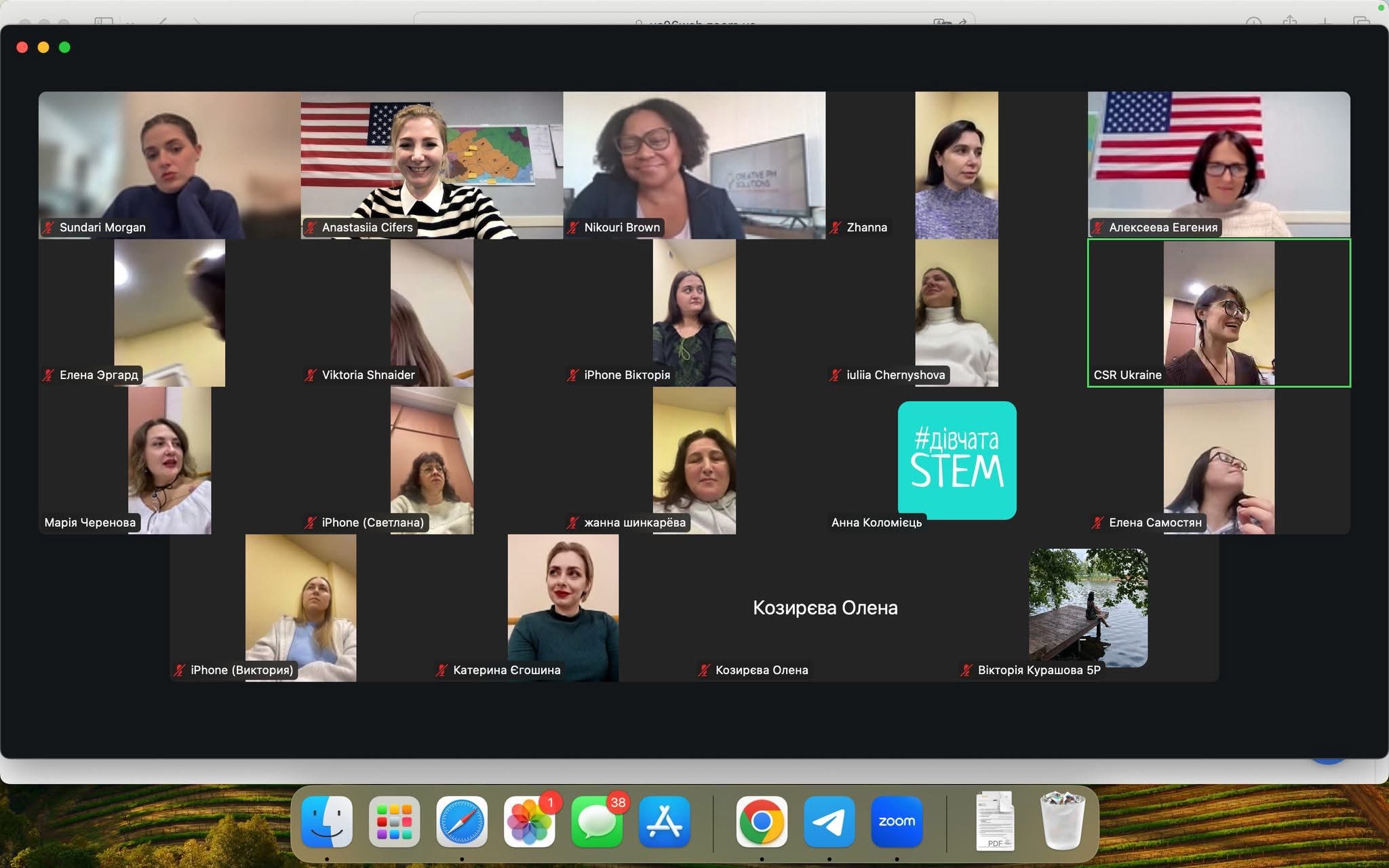Open Launchpad in the dock

point(394,821)
